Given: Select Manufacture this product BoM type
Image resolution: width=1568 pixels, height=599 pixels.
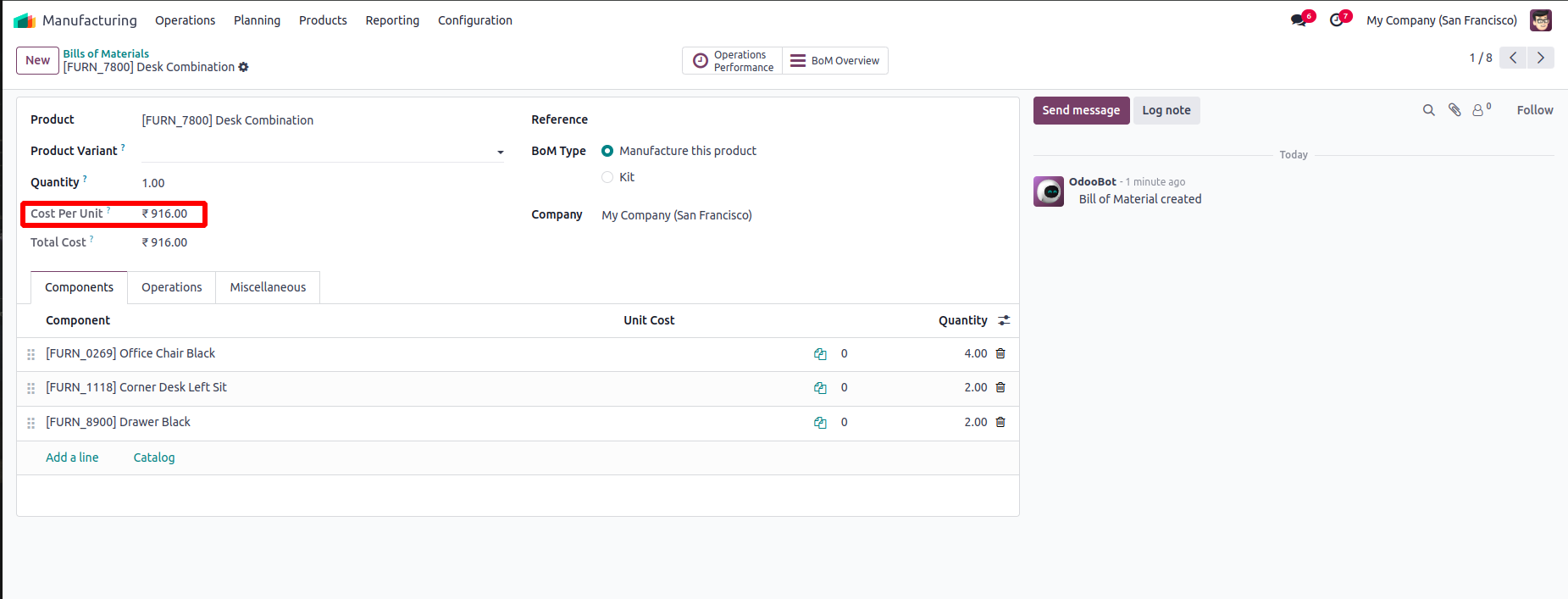Looking at the screenshot, I should pyautogui.click(x=607, y=151).
